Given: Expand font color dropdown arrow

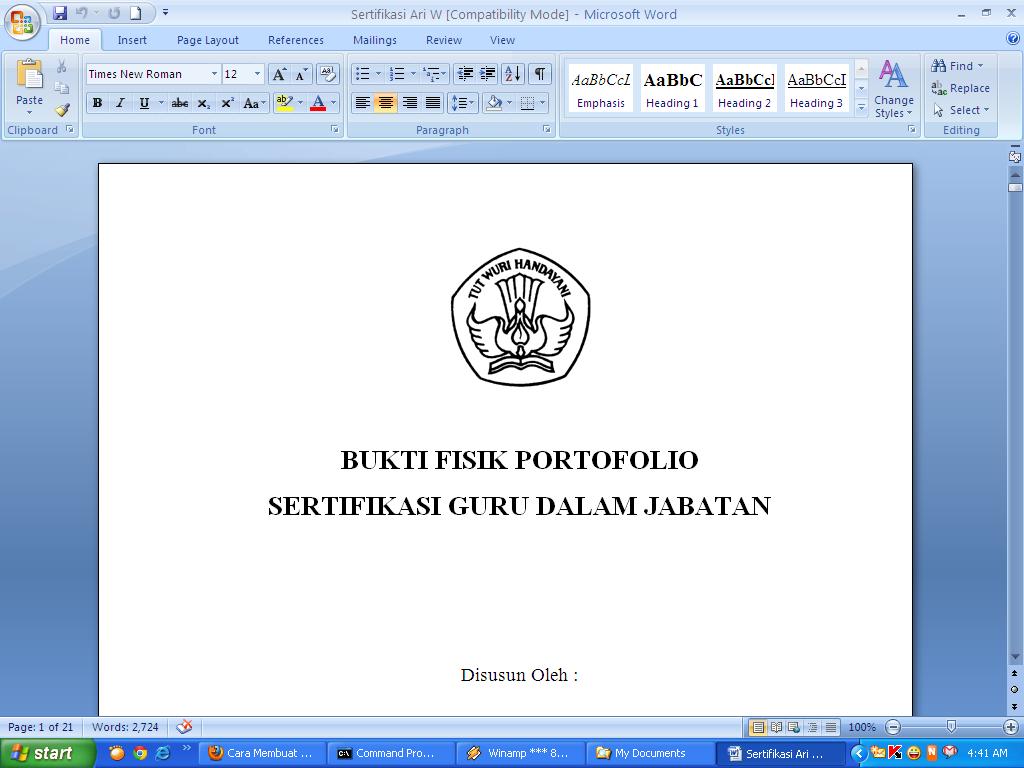Looking at the screenshot, I should point(333,103).
